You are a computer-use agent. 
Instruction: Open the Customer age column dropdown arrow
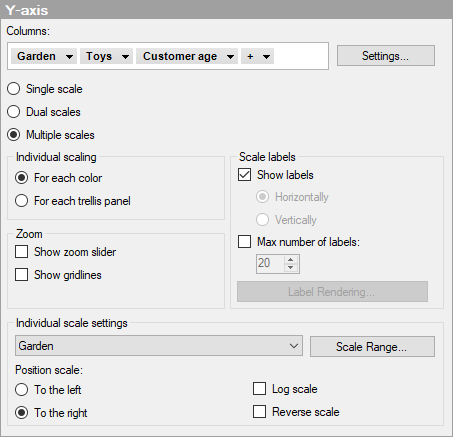pyautogui.click(x=230, y=57)
